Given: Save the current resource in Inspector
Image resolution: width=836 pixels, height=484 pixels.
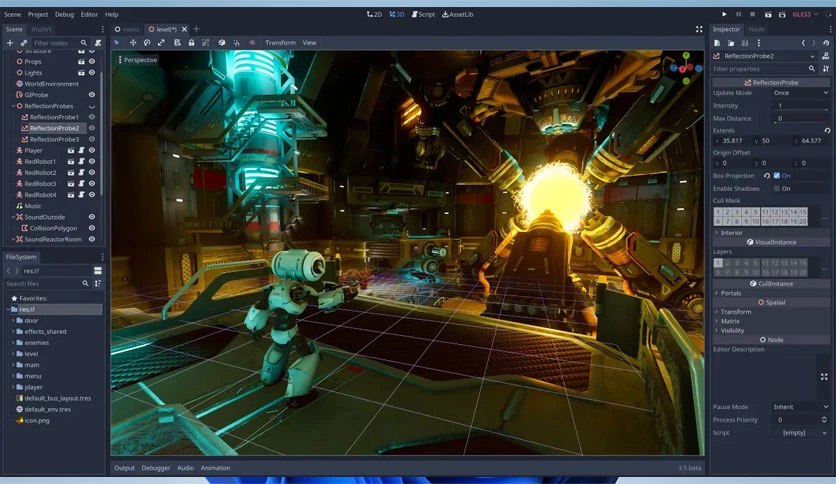Looking at the screenshot, I should click(745, 43).
